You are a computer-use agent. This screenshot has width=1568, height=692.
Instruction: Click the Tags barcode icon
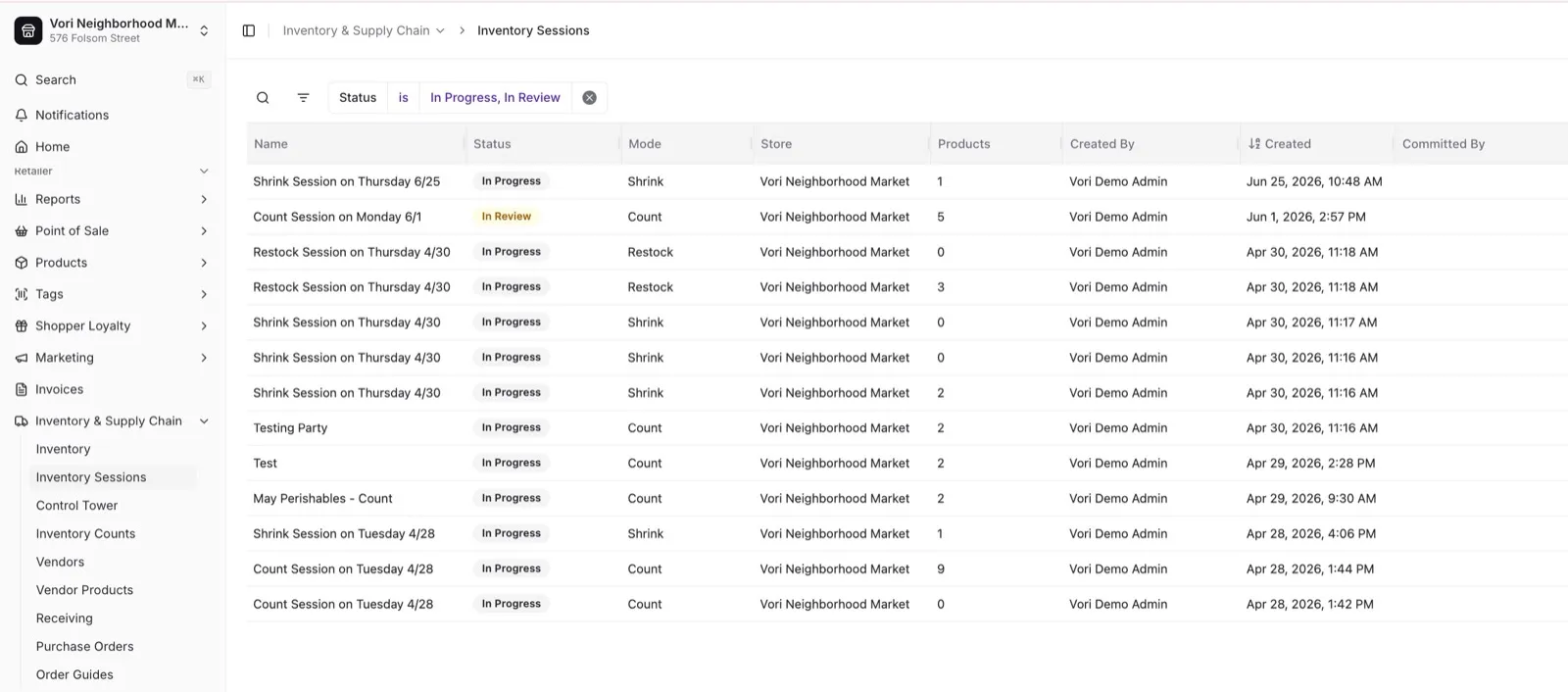(x=22, y=294)
